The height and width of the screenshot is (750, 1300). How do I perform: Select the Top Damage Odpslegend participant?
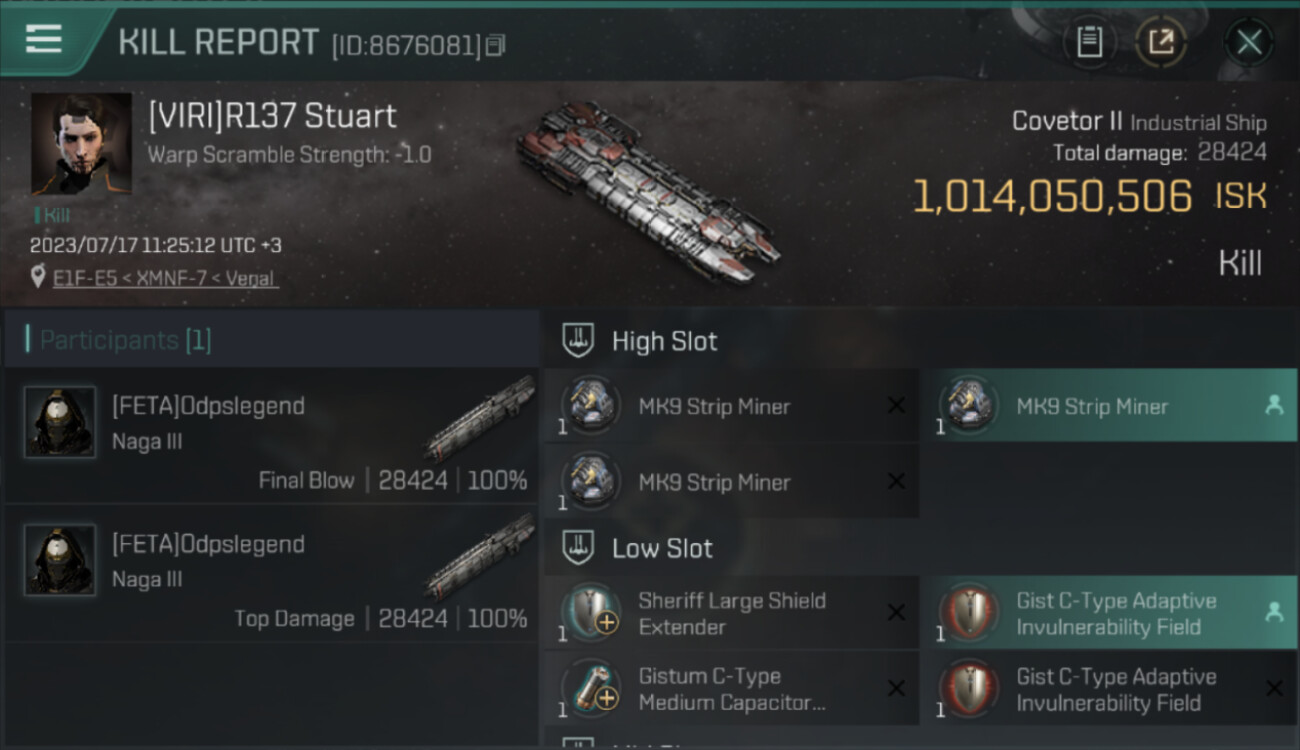pos(270,573)
